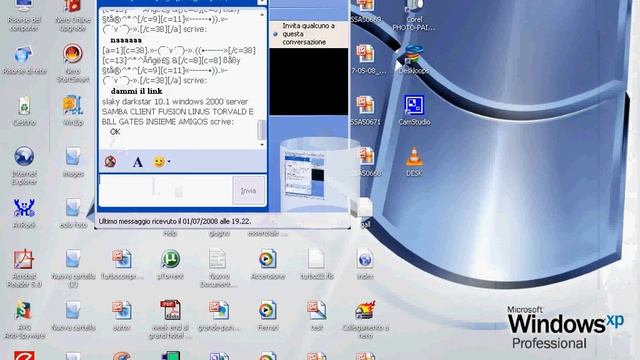The height and width of the screenshot is (360, 640).
Task: Click the chat history scrollbar up arrow
Action: pyautogui.click(x=262, y=14)
